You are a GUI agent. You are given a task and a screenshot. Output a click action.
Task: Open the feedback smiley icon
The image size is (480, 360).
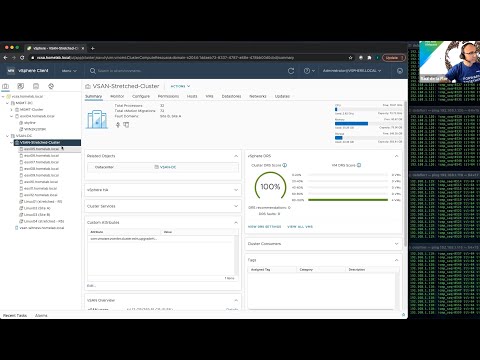tap(400, 71)
